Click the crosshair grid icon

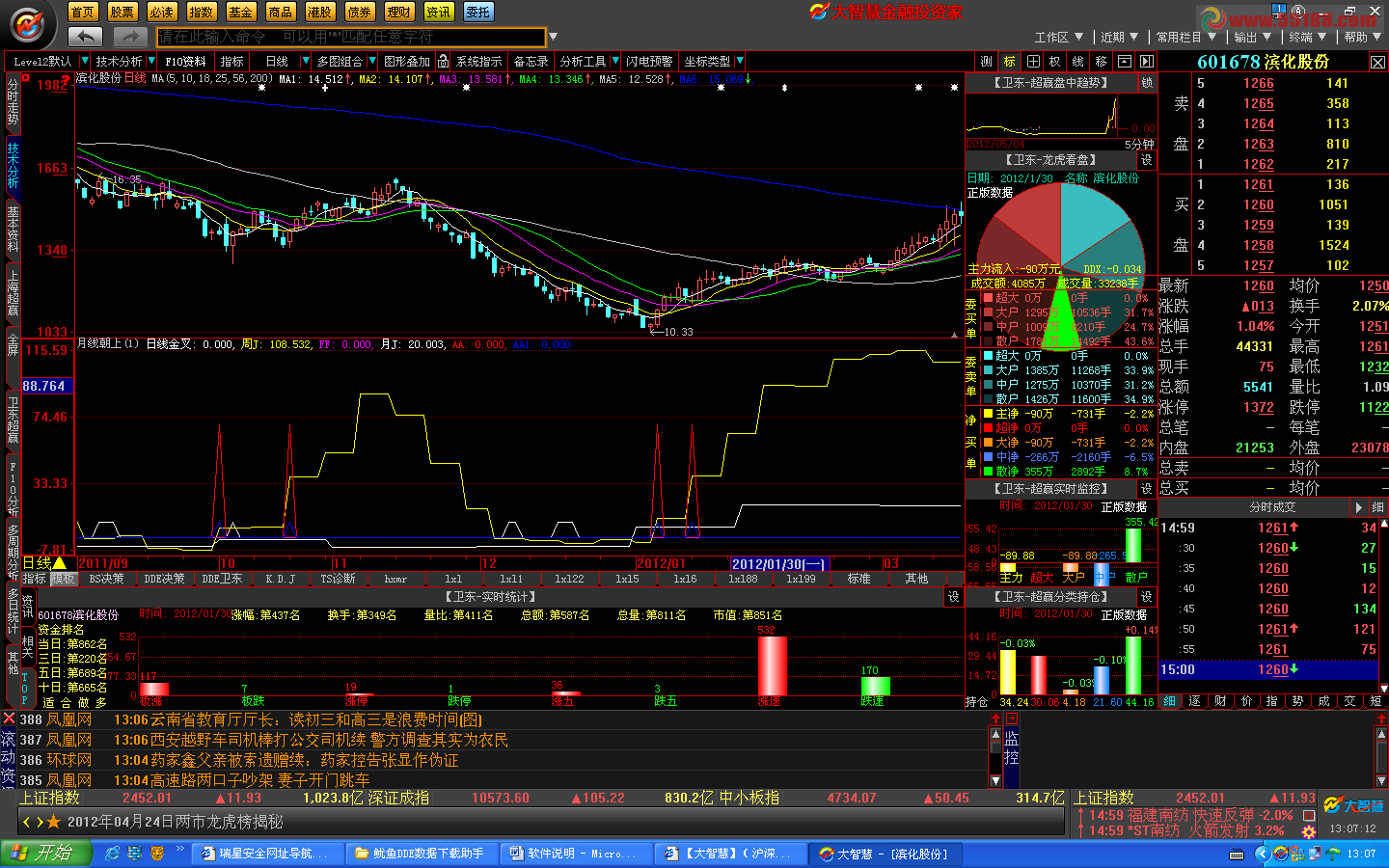1033,61
